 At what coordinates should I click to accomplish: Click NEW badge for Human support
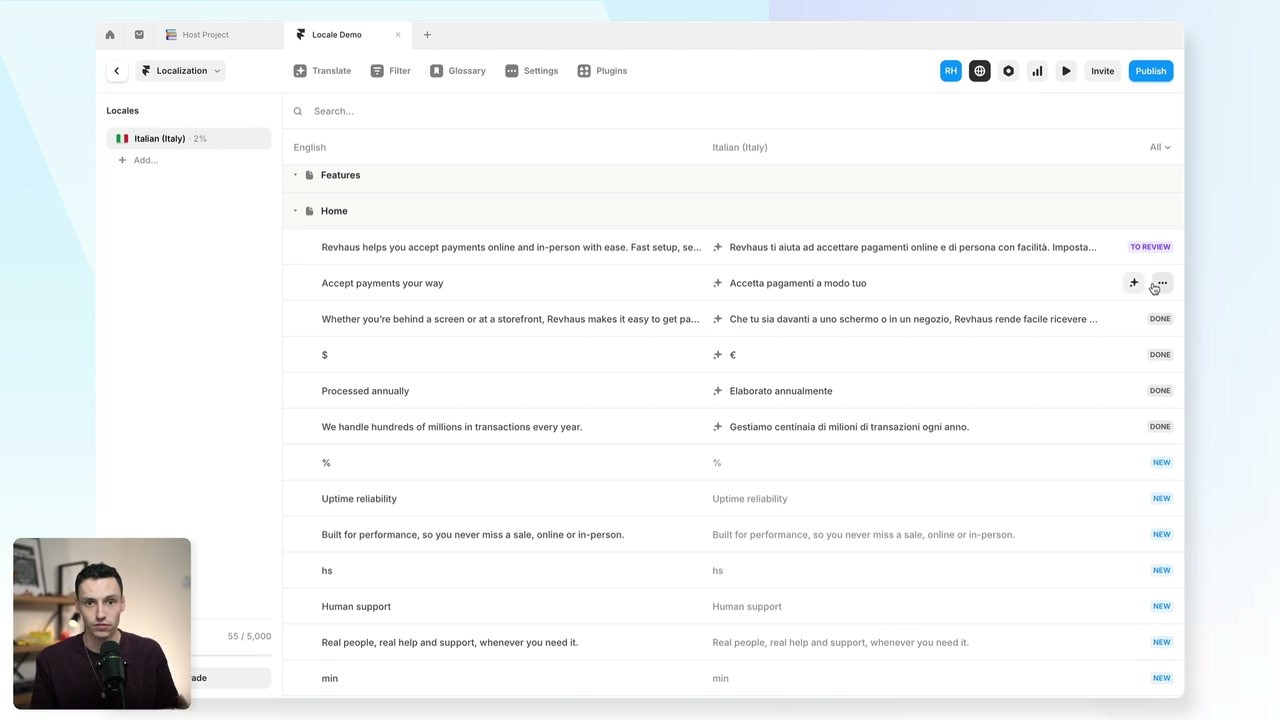[x=1161, y=607]
